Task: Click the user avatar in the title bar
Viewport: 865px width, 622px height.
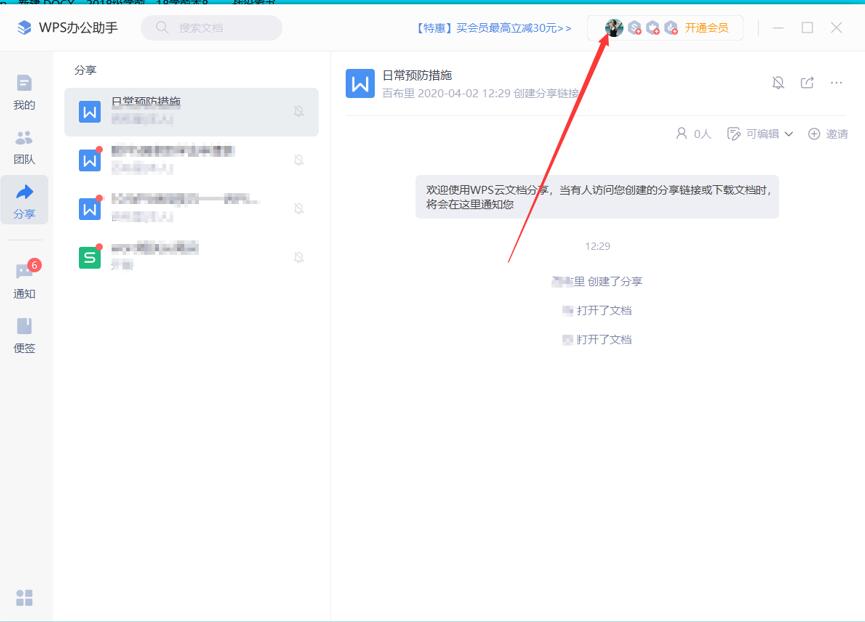Action: tap(613, 28)
